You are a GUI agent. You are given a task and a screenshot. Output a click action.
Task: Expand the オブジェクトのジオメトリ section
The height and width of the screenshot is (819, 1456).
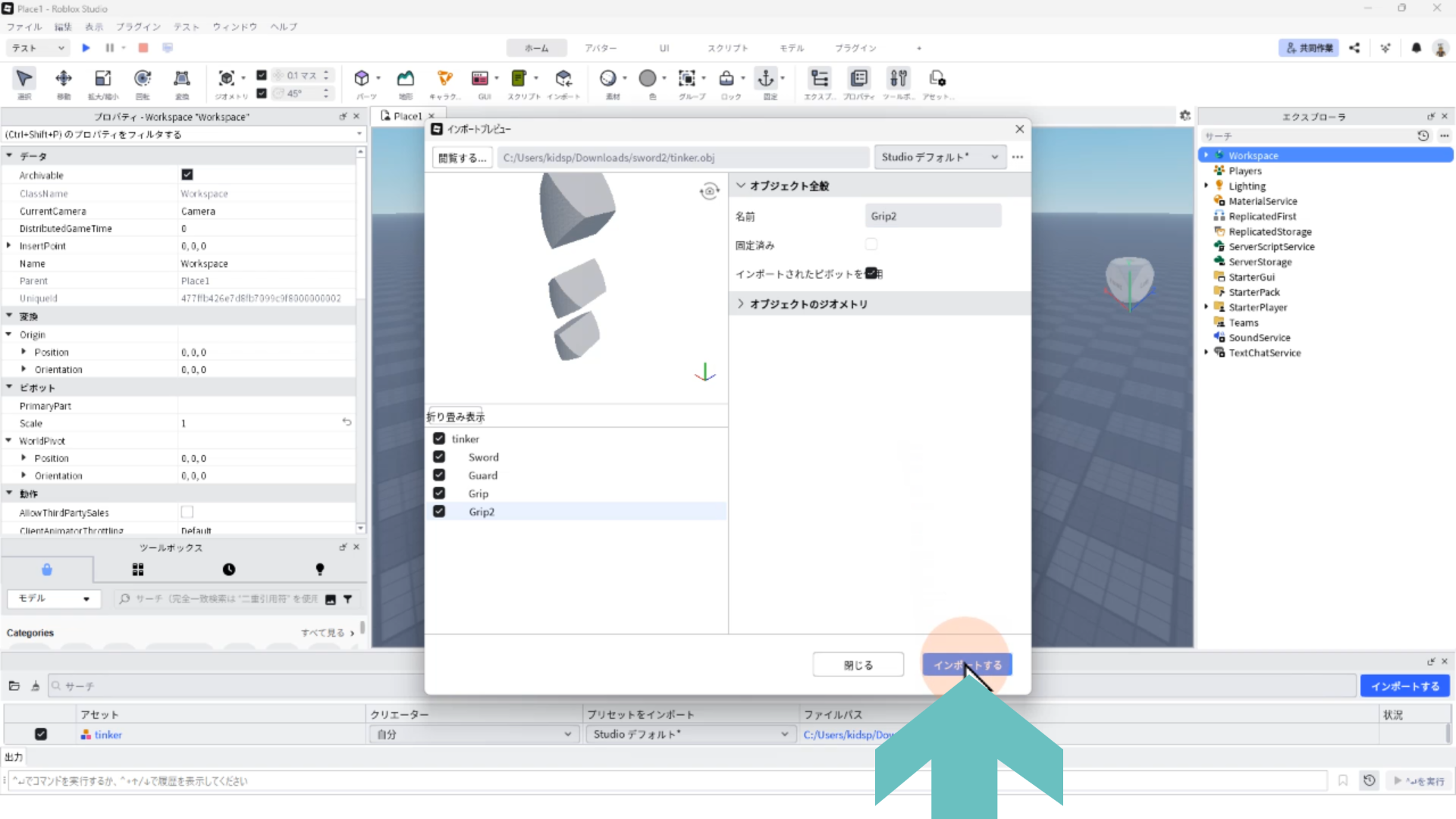808,304
